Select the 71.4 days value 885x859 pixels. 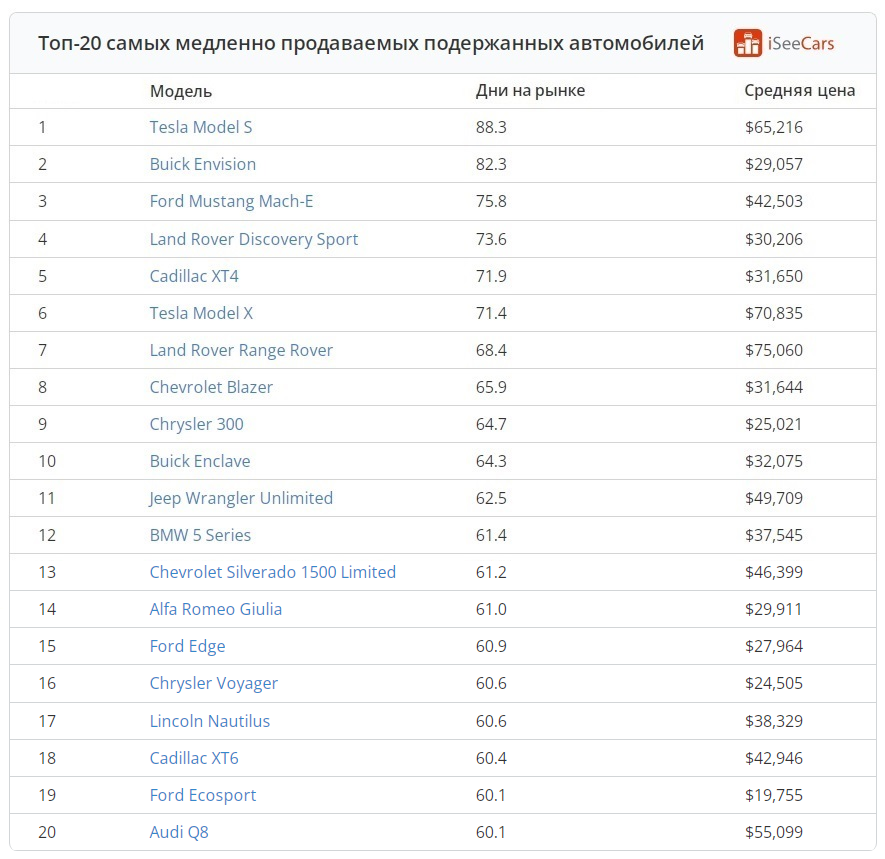coord(491,313)
